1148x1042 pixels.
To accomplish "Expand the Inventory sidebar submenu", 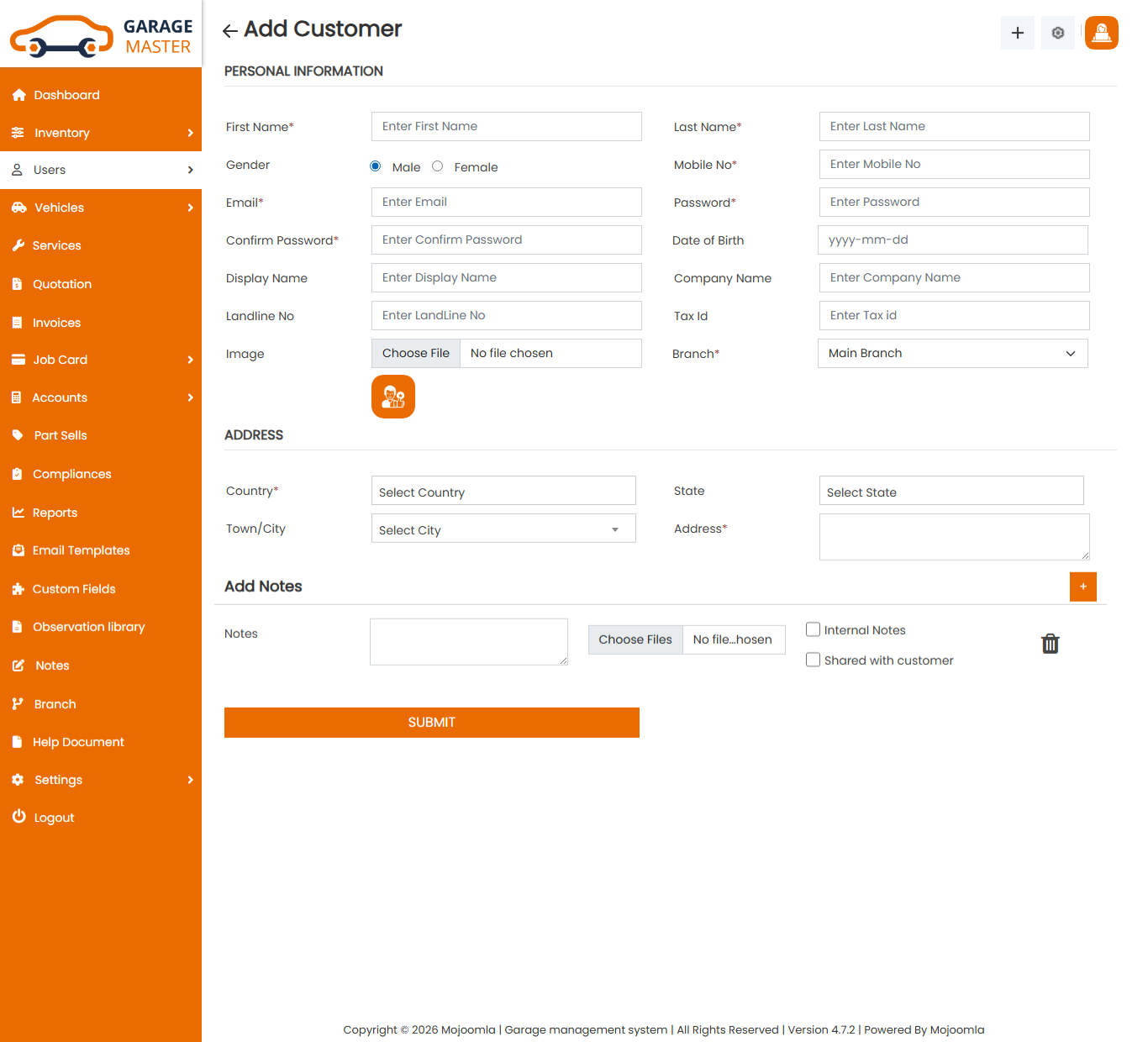I will pyautogui.click(x=101, y=133).
